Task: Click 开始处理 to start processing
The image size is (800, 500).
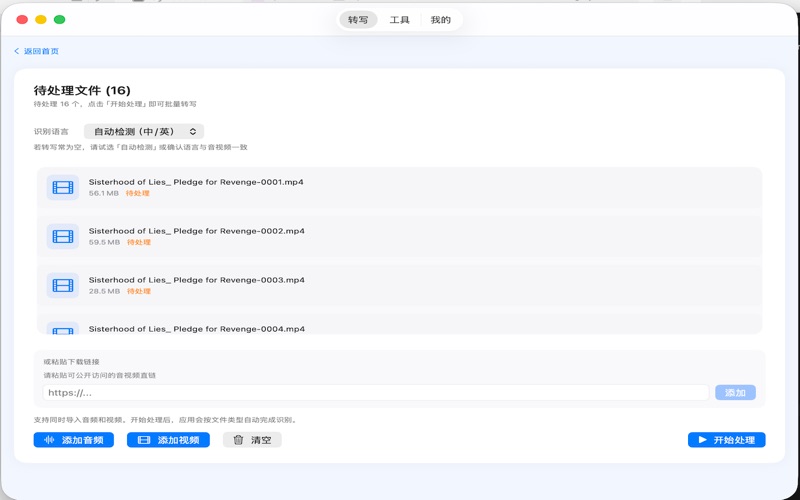Action: pos(727,440)
